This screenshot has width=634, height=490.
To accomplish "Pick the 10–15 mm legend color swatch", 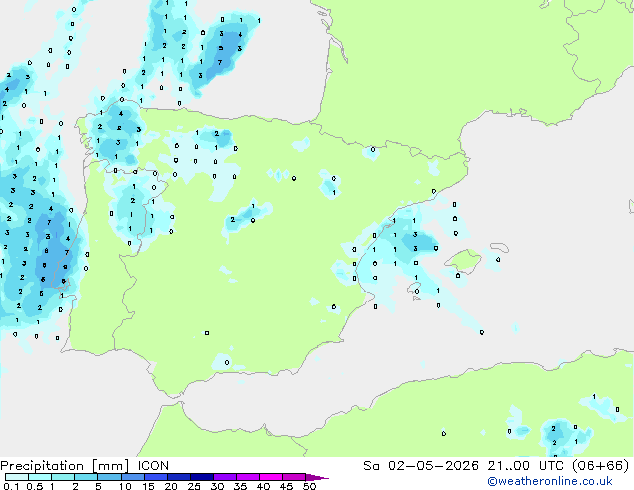I will pyautogui.click(x=132, y=477).
